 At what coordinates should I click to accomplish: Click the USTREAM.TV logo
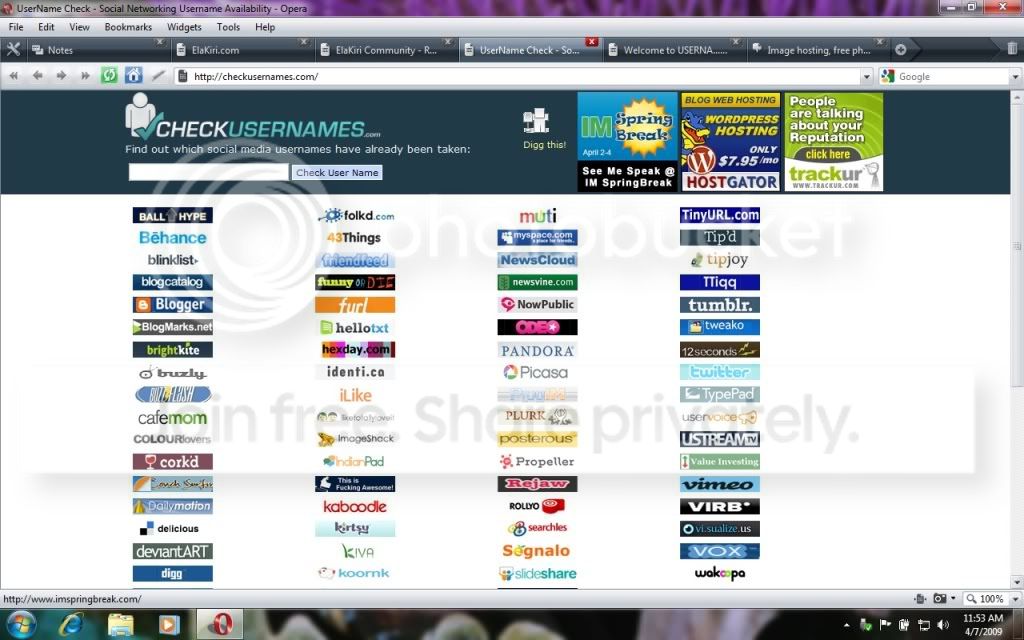(719, 439)
